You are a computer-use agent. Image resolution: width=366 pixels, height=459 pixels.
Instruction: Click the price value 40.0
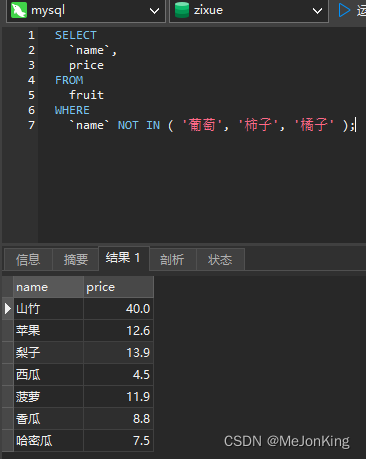click(138, 309)
